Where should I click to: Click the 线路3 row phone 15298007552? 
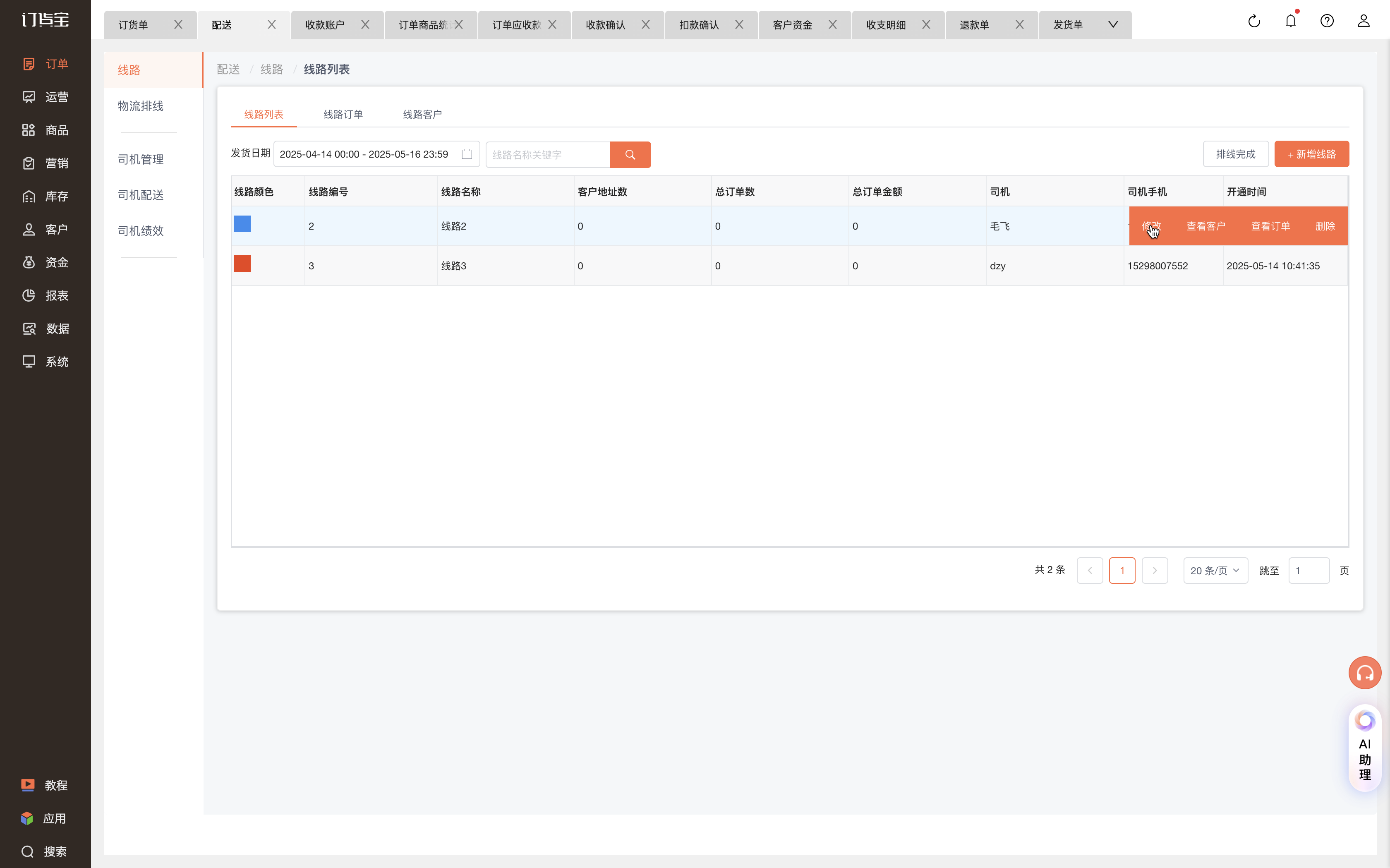pos(1158,266)
